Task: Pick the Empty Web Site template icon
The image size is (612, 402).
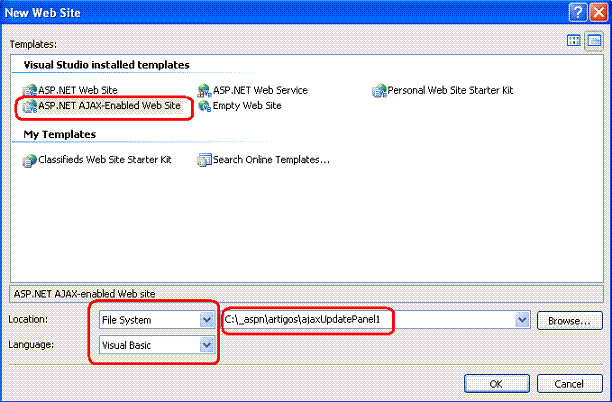Action: pos(204,106)
